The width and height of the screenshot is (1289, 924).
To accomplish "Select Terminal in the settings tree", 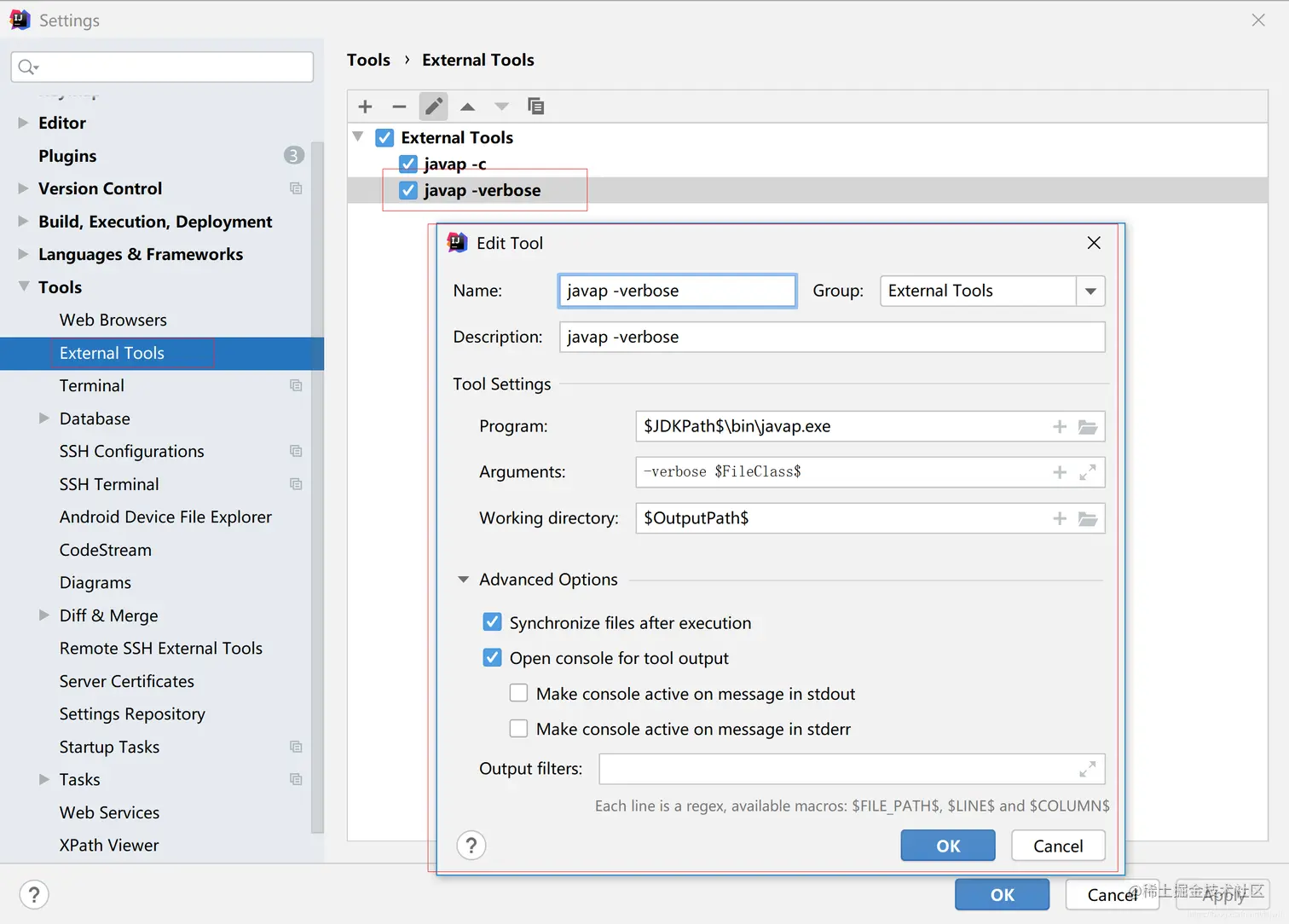I will tap(91, 386).
